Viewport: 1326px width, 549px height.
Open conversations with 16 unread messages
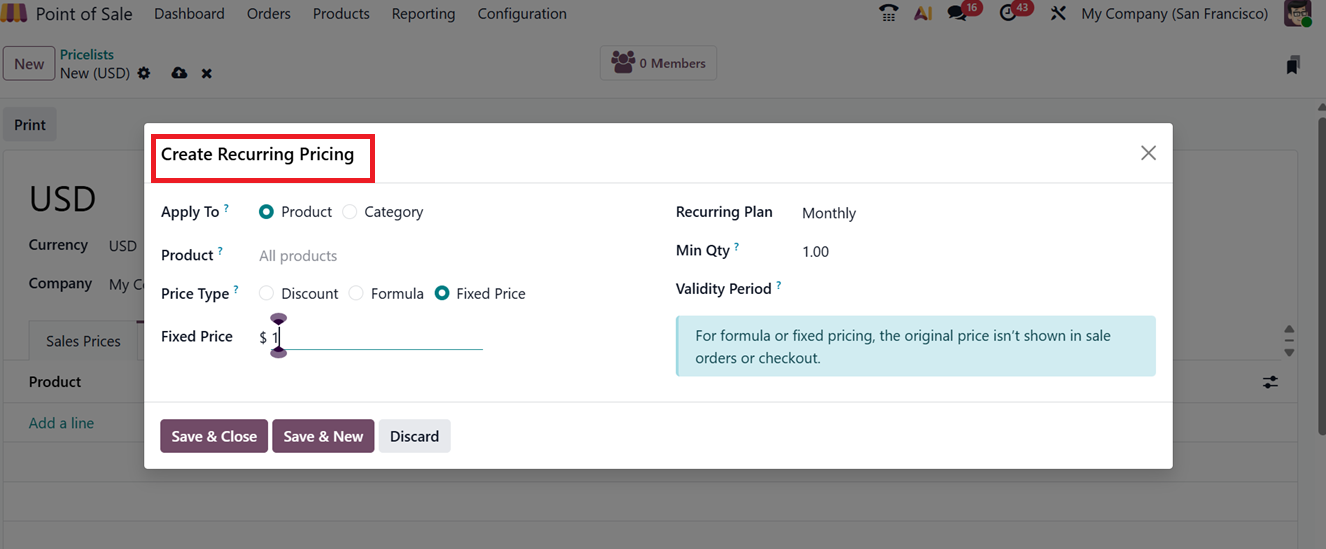(958, 14)
